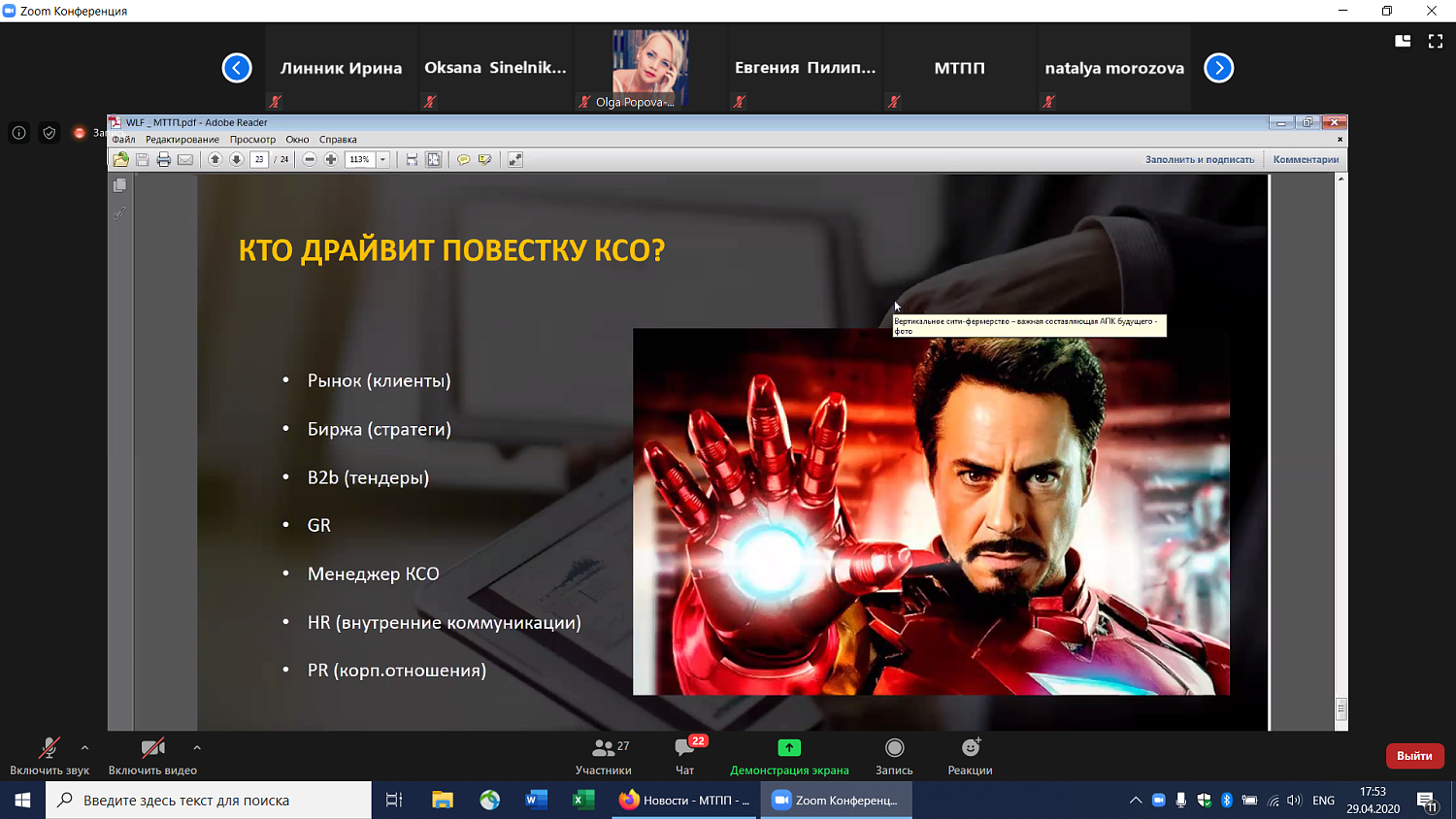The width and height of the screenshot is (1456, 819).
Task: Switch Adobe Reader to read mode
Action: click(515, 159)
